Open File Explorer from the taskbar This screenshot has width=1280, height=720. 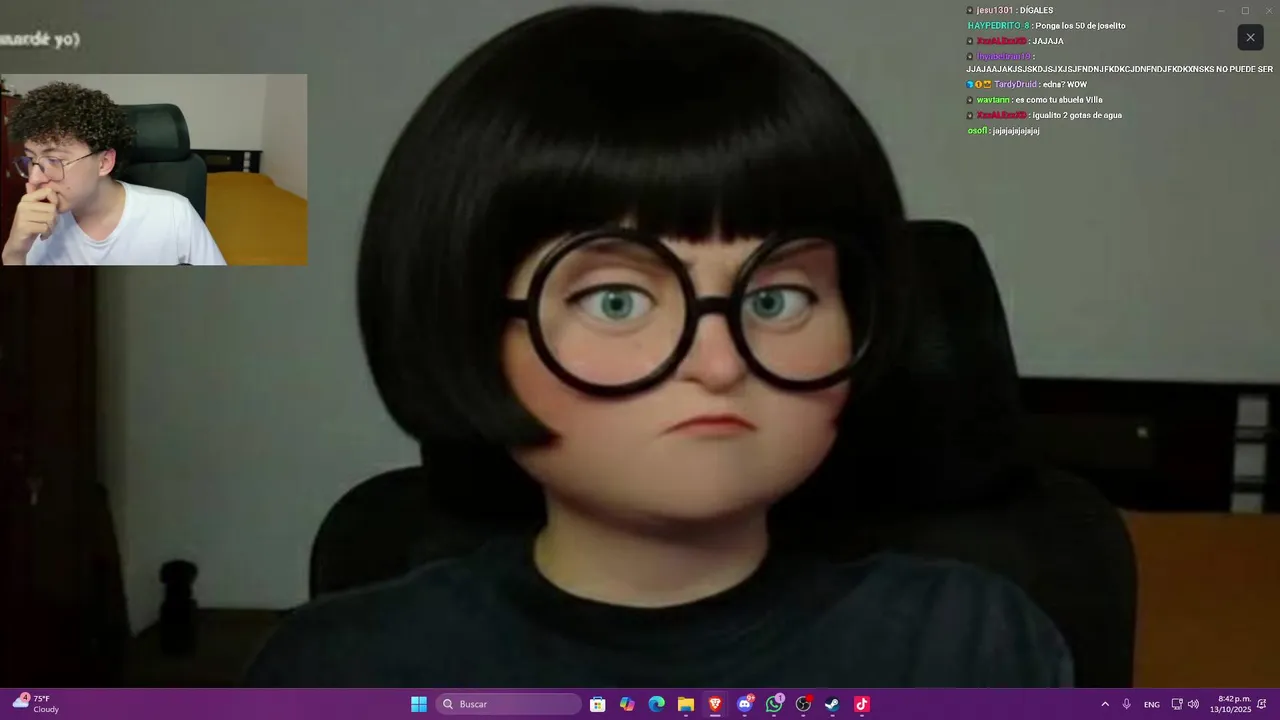coord(686,704)
